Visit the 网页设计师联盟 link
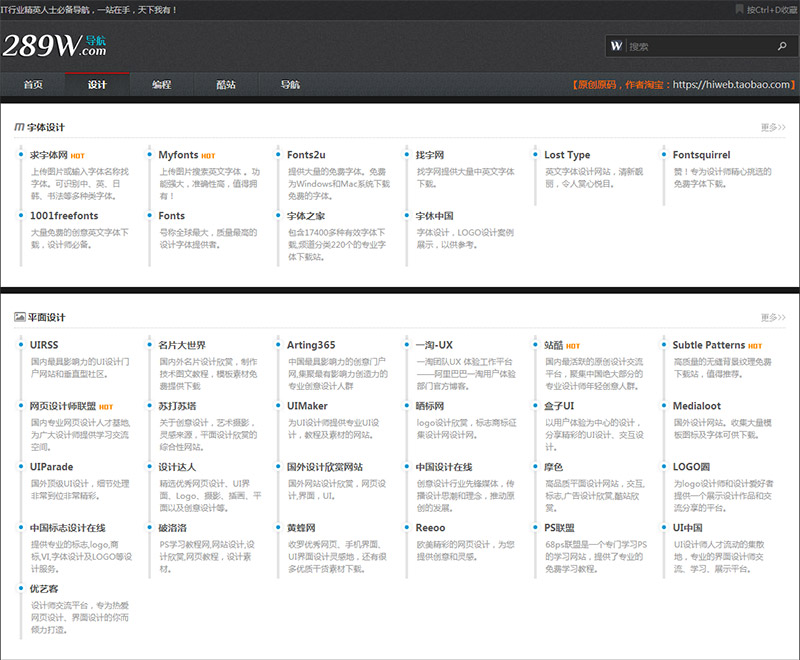800x660 pixels. point(63,406)
